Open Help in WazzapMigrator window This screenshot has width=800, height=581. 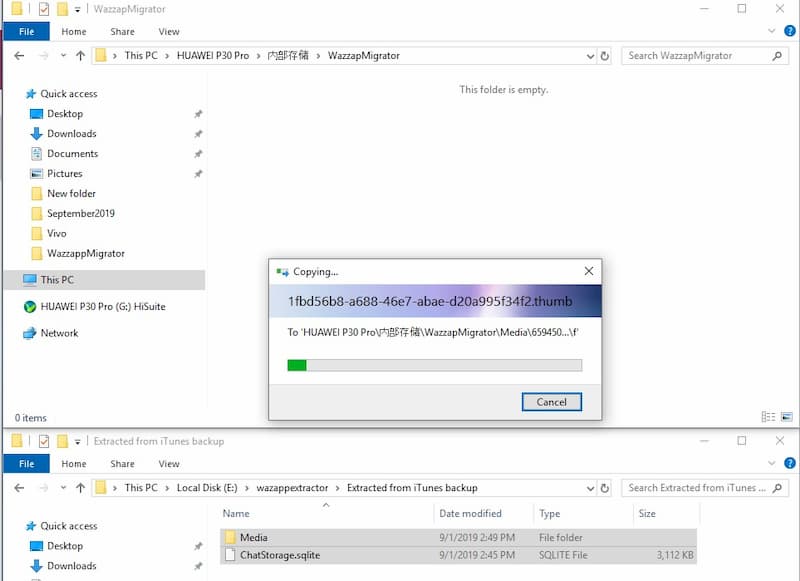[790, 31]
